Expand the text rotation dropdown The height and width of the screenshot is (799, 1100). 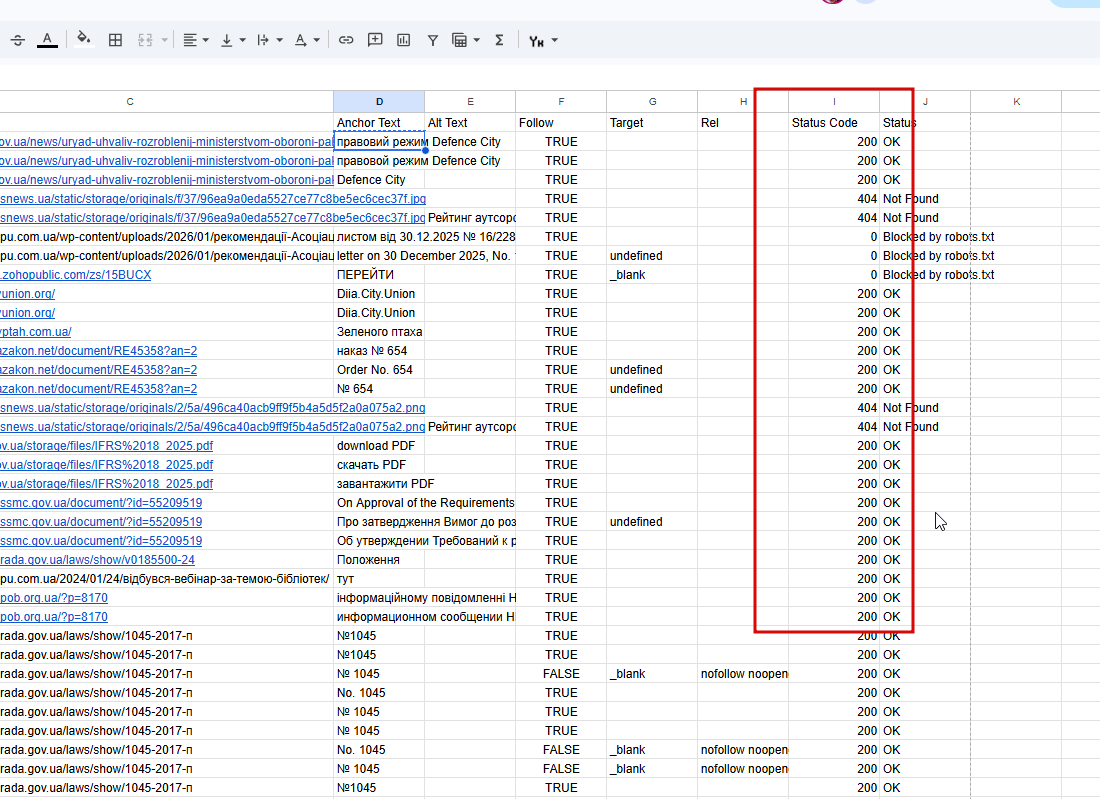pos(309,40)
